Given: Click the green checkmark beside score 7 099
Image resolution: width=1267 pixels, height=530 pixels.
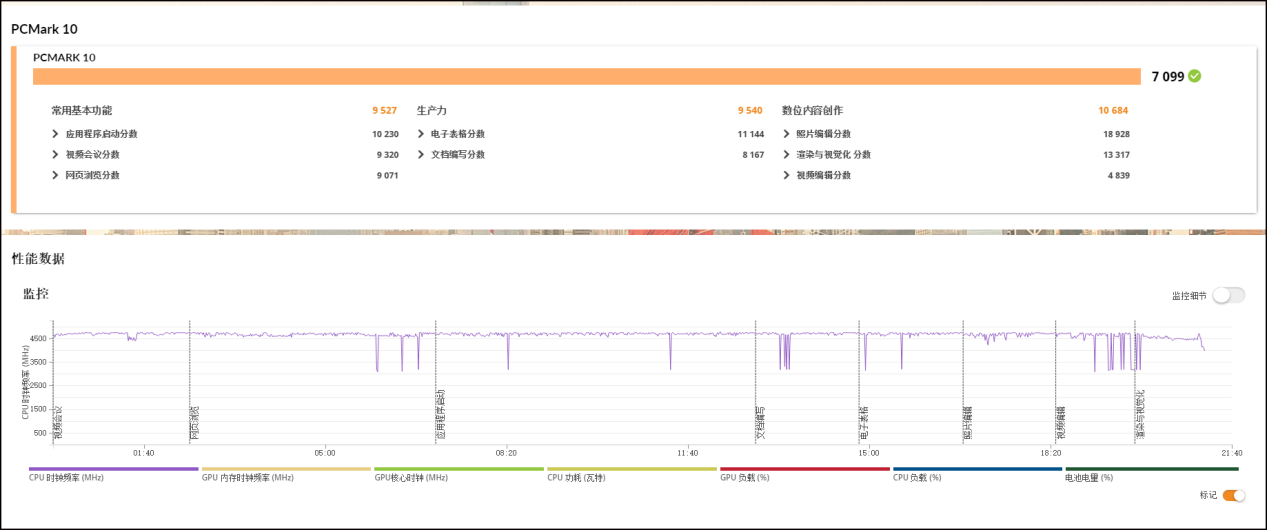Looking at the screenshot, I should 1195,76.
